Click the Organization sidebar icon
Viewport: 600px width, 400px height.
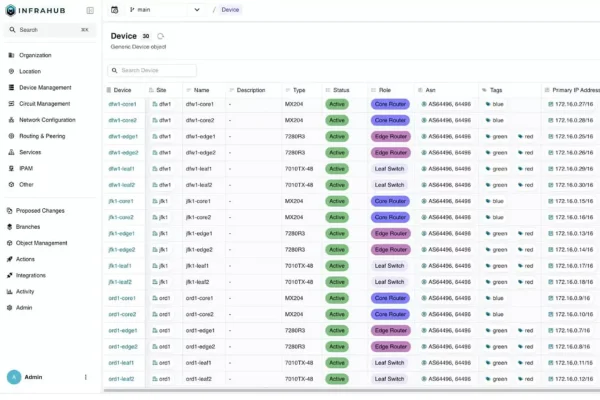click(x=11, y=55)
